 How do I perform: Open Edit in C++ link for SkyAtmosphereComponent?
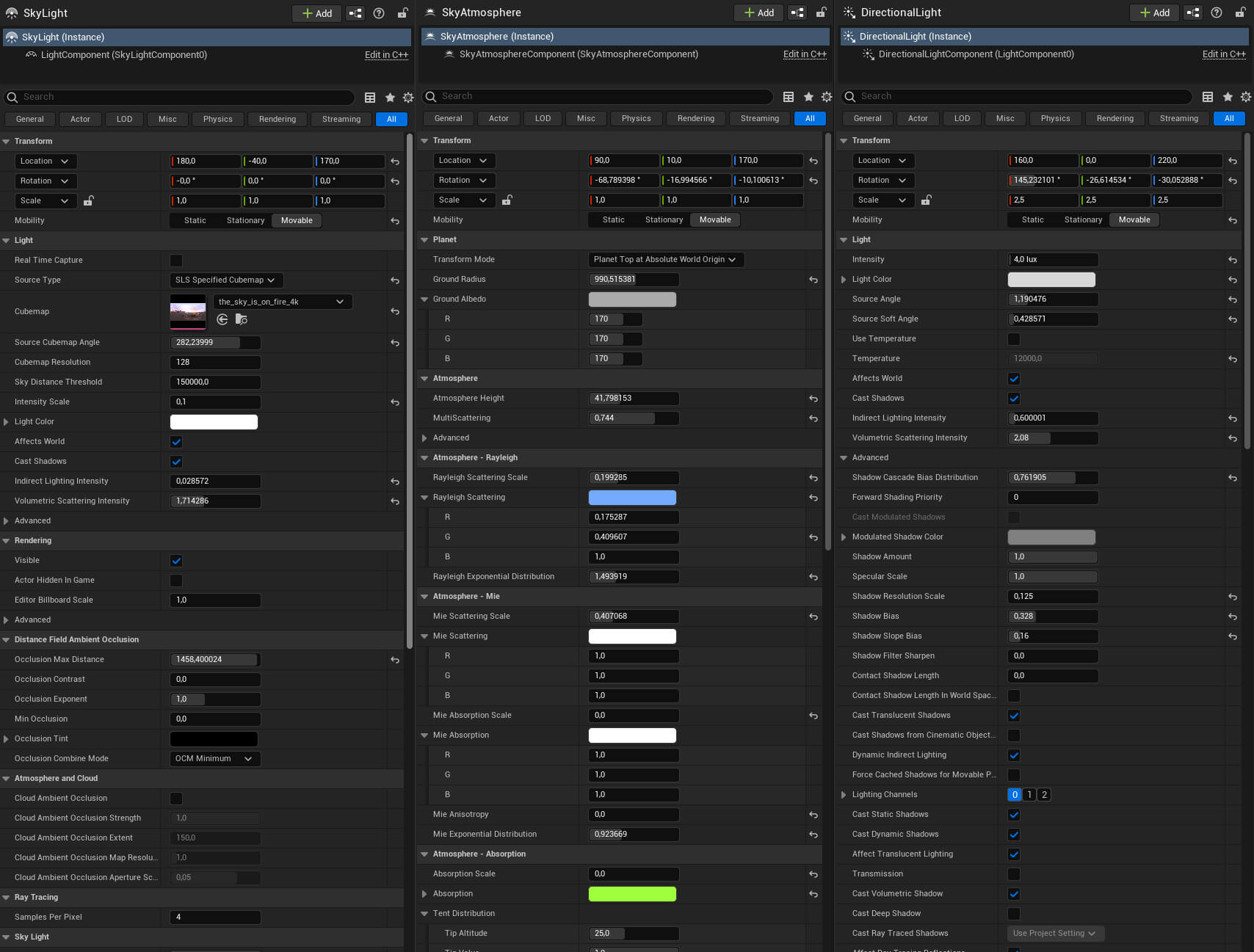tap(805, 54)
